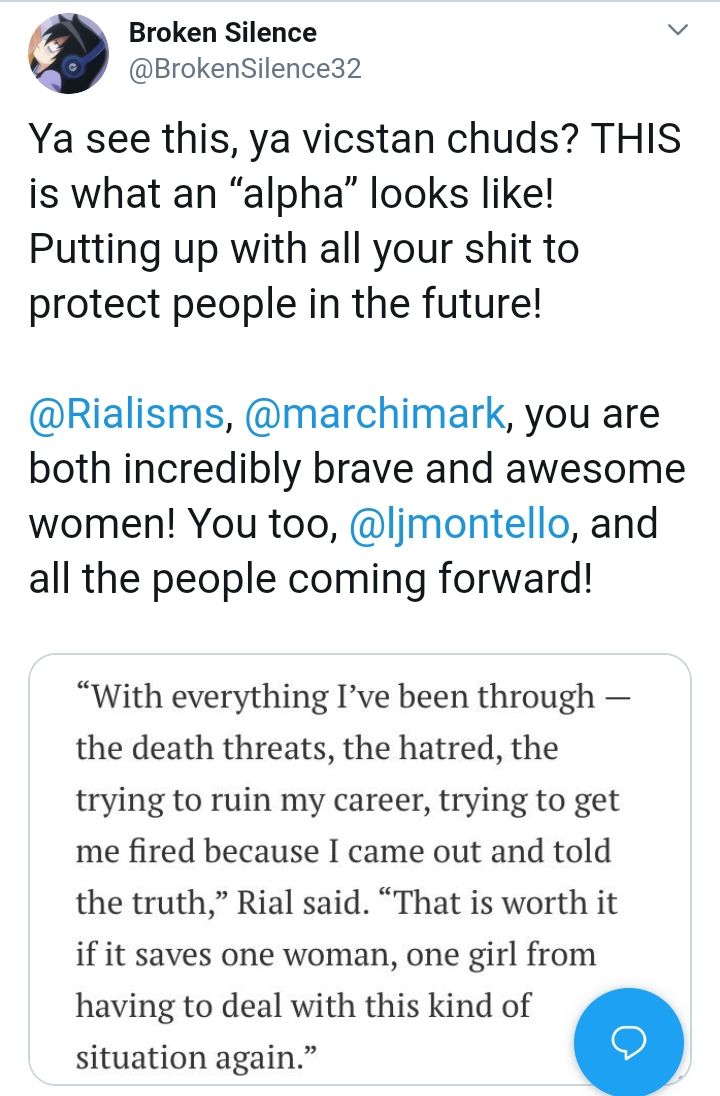Image resolution: width=720 pixels, height=1096 pixels.
Task: Click the line "both incredibly brave and awesome"
Action: point(357,468)
